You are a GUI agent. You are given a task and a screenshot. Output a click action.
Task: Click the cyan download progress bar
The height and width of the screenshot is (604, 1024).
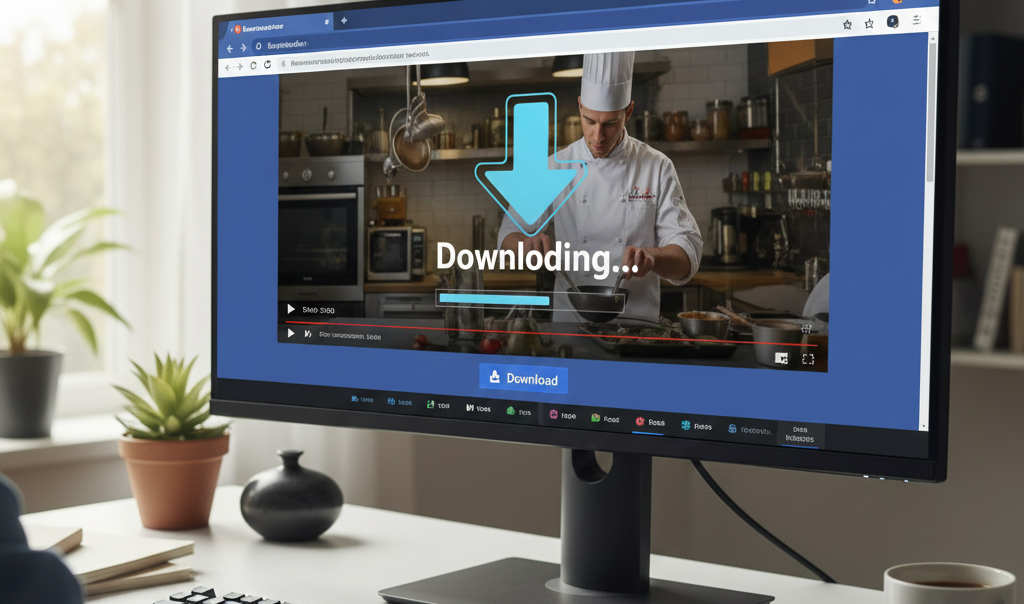(x=495, y=299)
